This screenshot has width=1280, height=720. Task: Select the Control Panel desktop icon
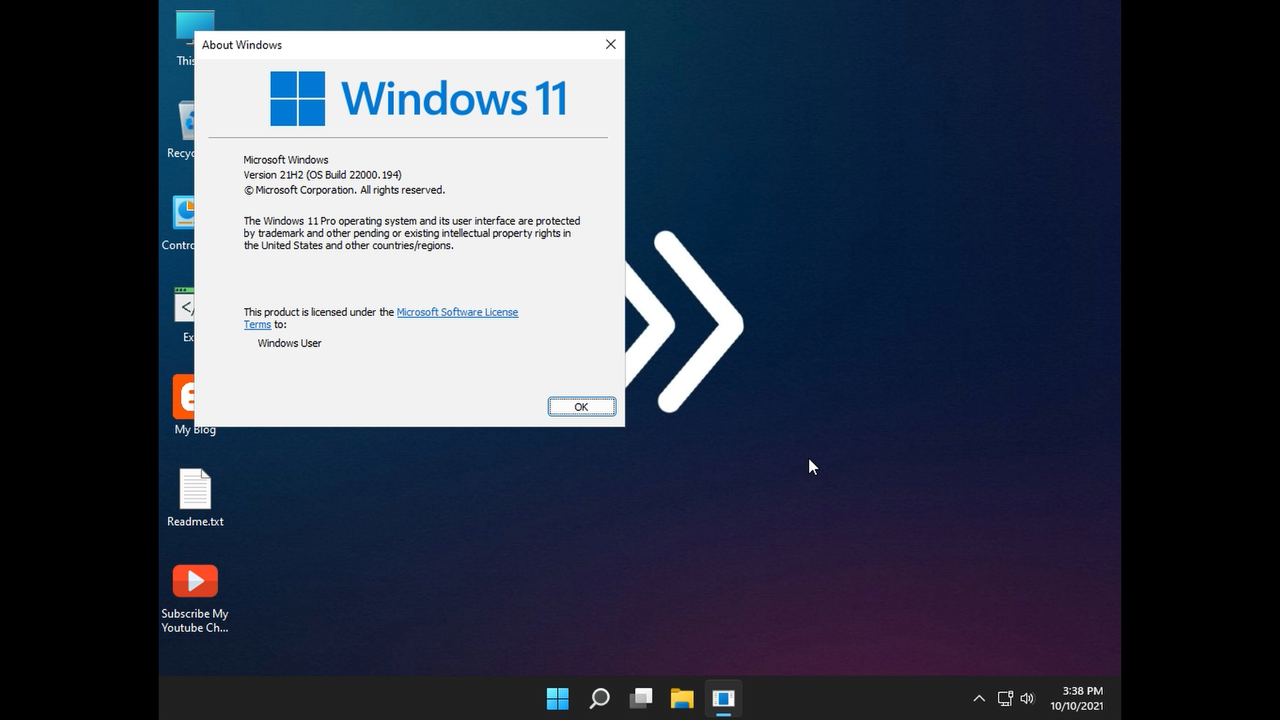(x=180, y=222)
